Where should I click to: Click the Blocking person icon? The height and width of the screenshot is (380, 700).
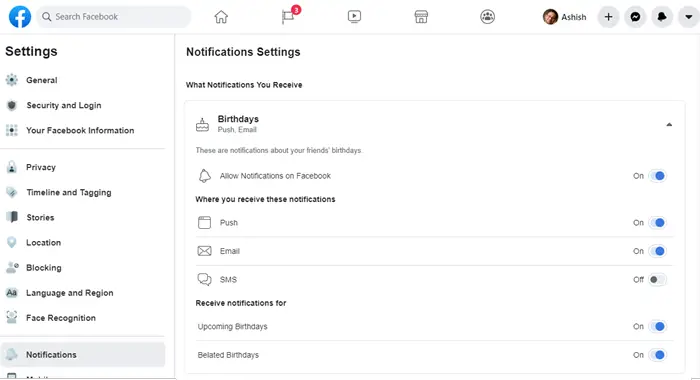tap(12, 267)
